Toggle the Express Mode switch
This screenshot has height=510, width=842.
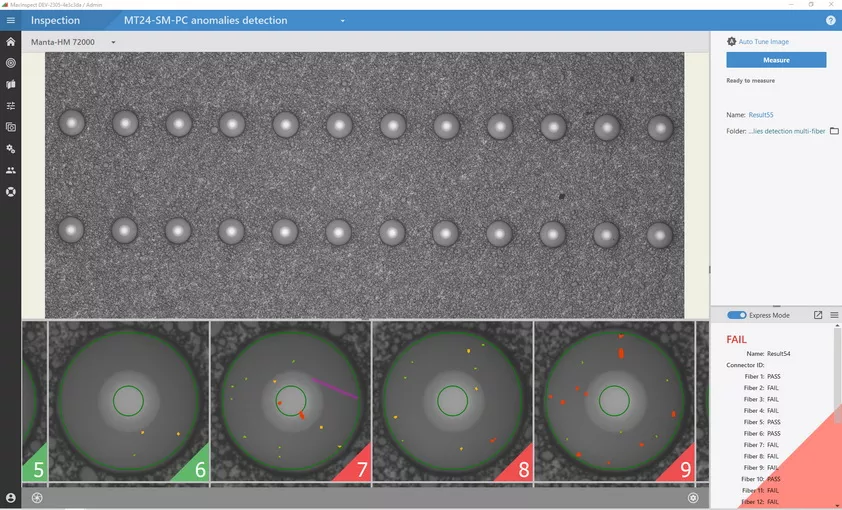(x=736, y=315)
